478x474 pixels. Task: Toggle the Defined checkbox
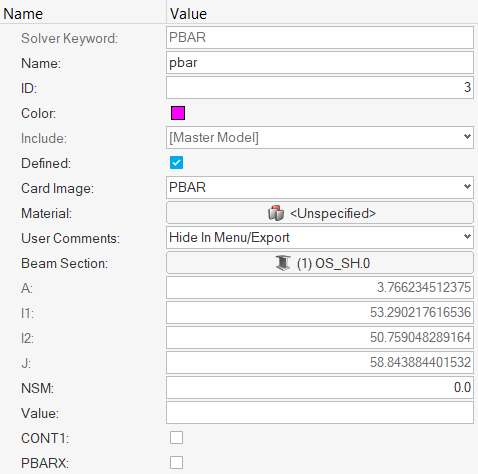coord(176,163)
